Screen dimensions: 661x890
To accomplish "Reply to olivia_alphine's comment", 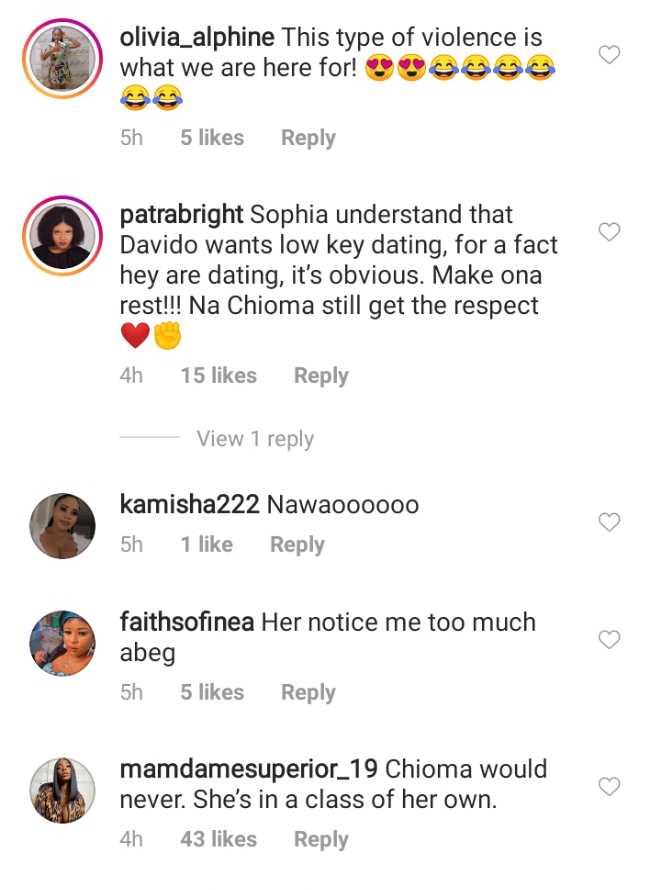I will [308, 138].
